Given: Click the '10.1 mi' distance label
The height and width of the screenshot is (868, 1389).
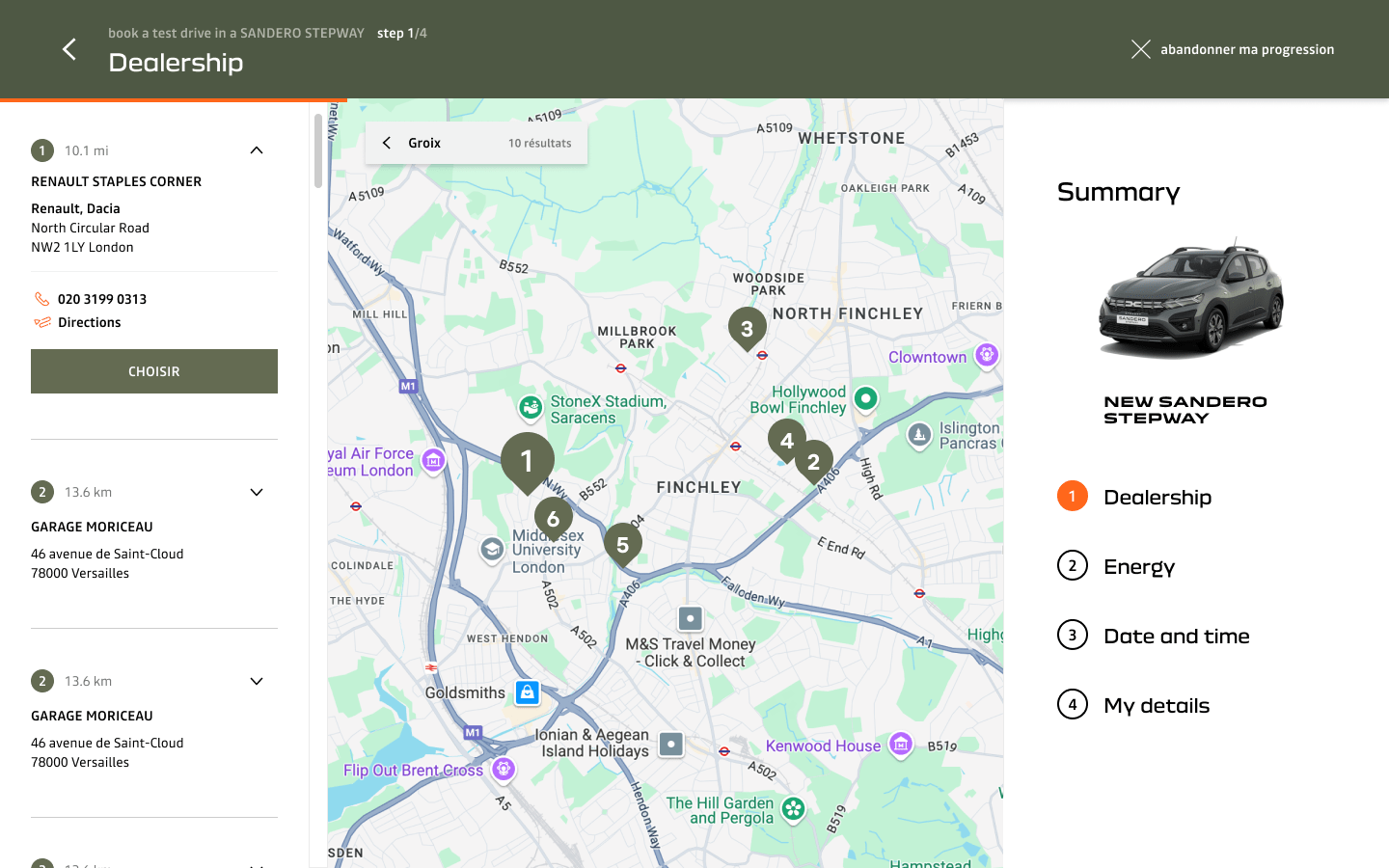Looking at the screenshot, I should point(87,150).
